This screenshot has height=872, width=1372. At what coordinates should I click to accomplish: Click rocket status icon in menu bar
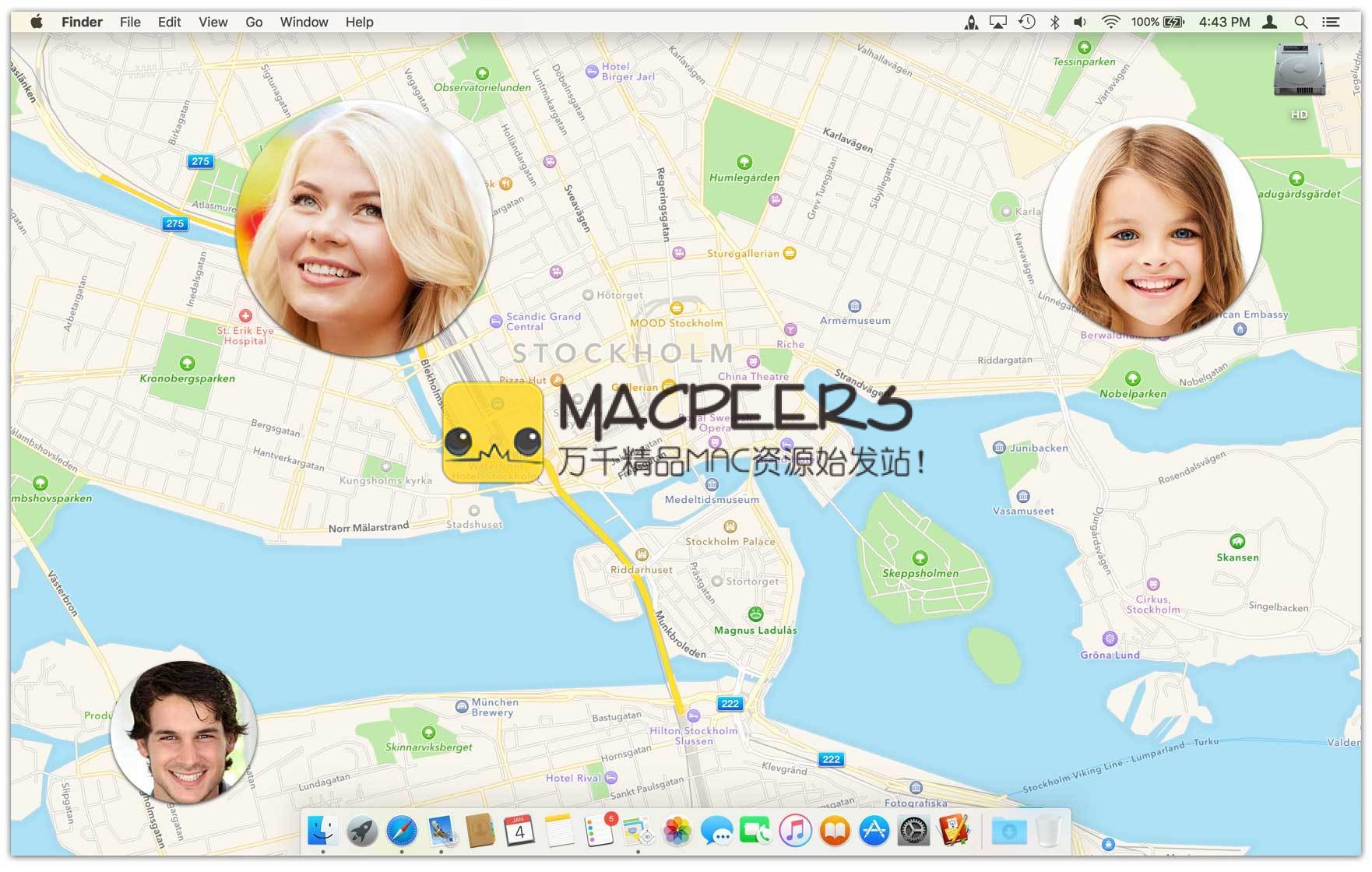(x=971, y=23)
